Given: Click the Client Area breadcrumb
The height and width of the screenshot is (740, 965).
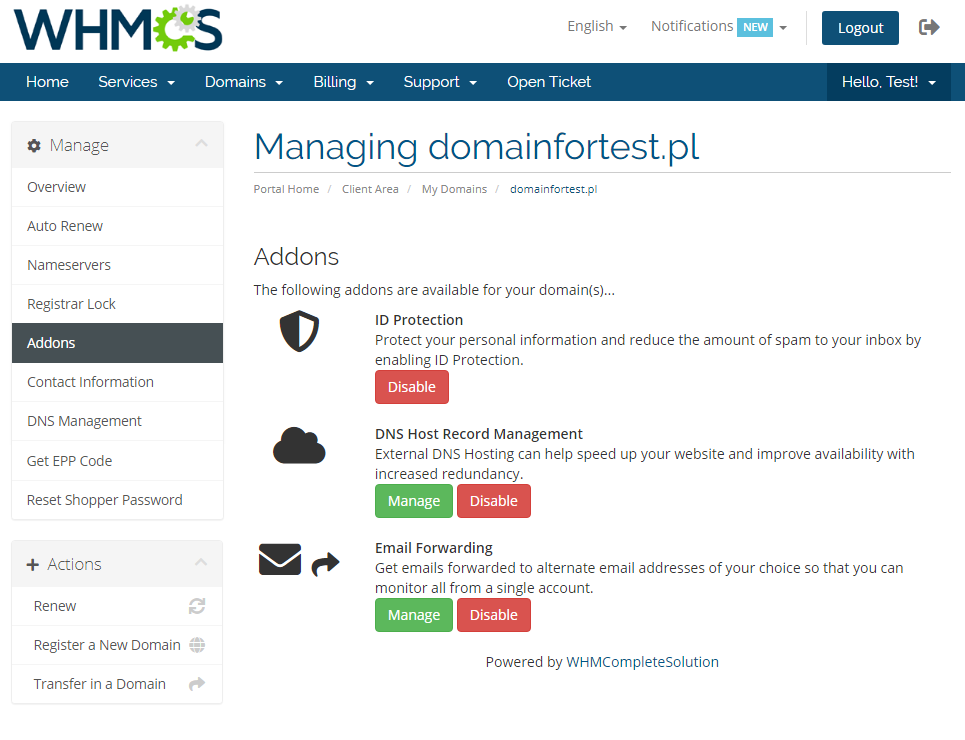Looking at the screenshot, I should click(370, 189).
